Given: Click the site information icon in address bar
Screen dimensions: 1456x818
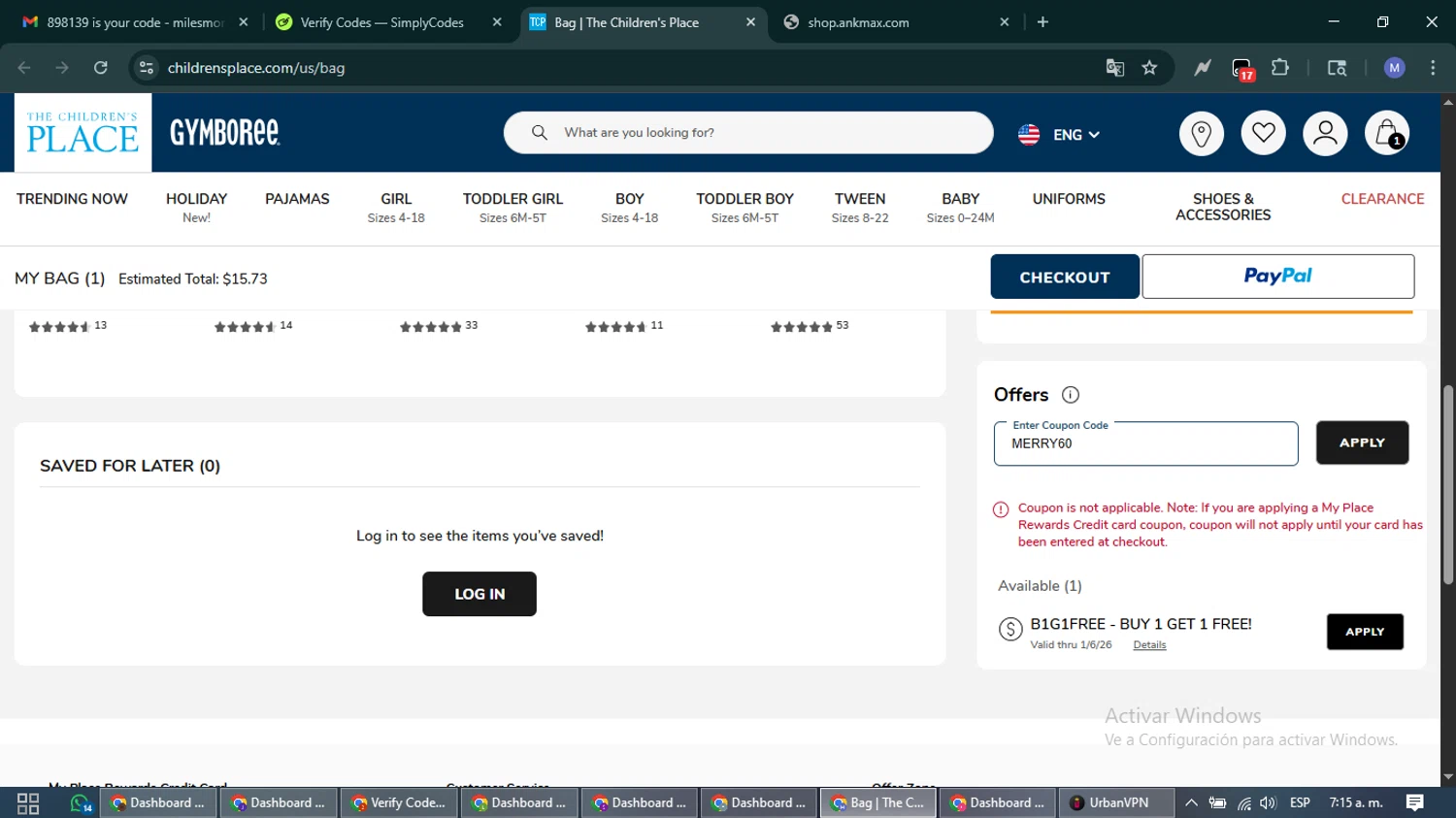Looking at the screenshot, I should [147, 68].
